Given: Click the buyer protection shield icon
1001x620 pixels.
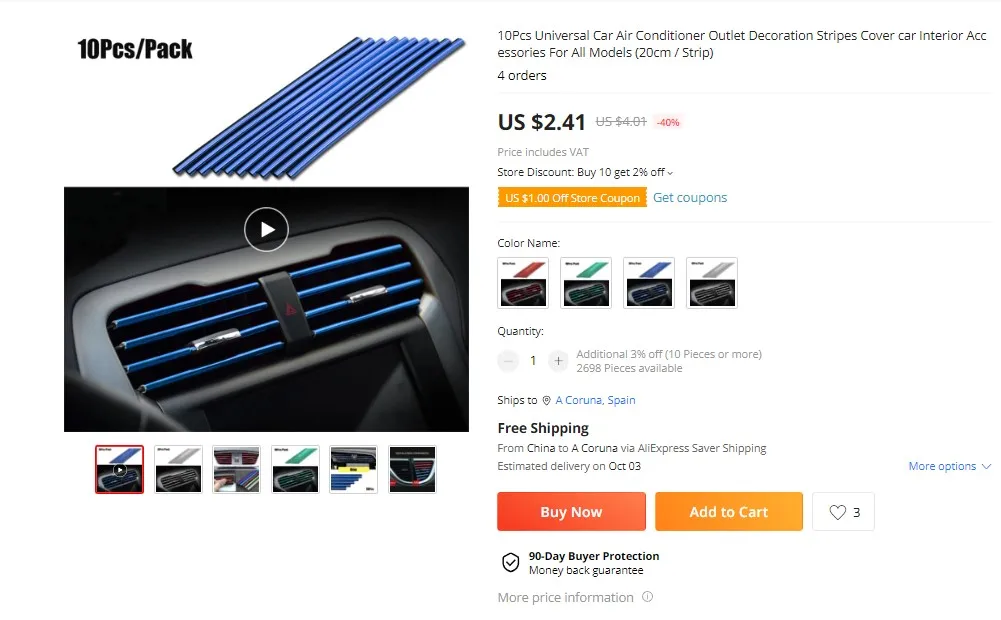Looking at the screenshot, I should 510,563.
